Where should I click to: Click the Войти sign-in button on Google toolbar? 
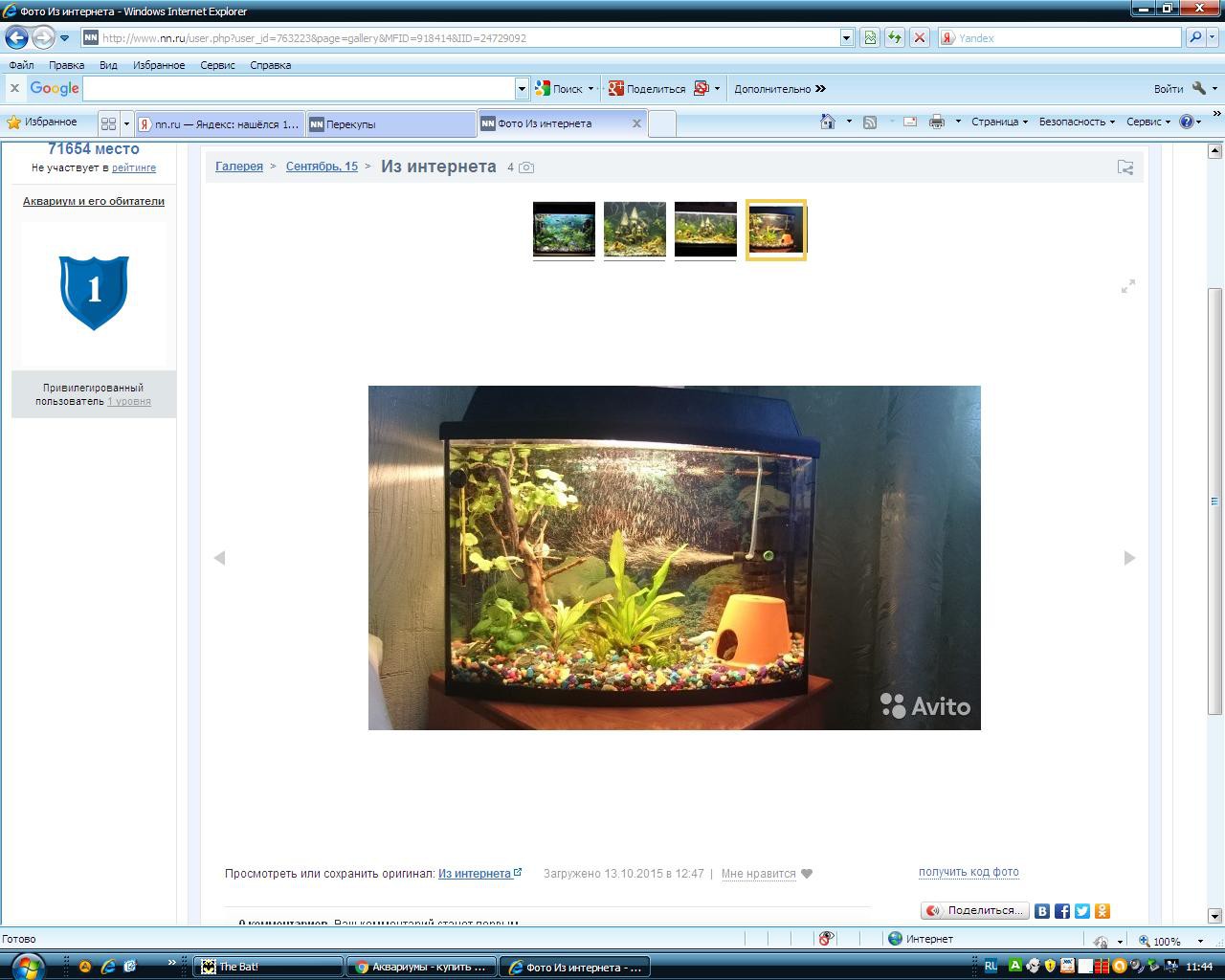pos(1169,89)
